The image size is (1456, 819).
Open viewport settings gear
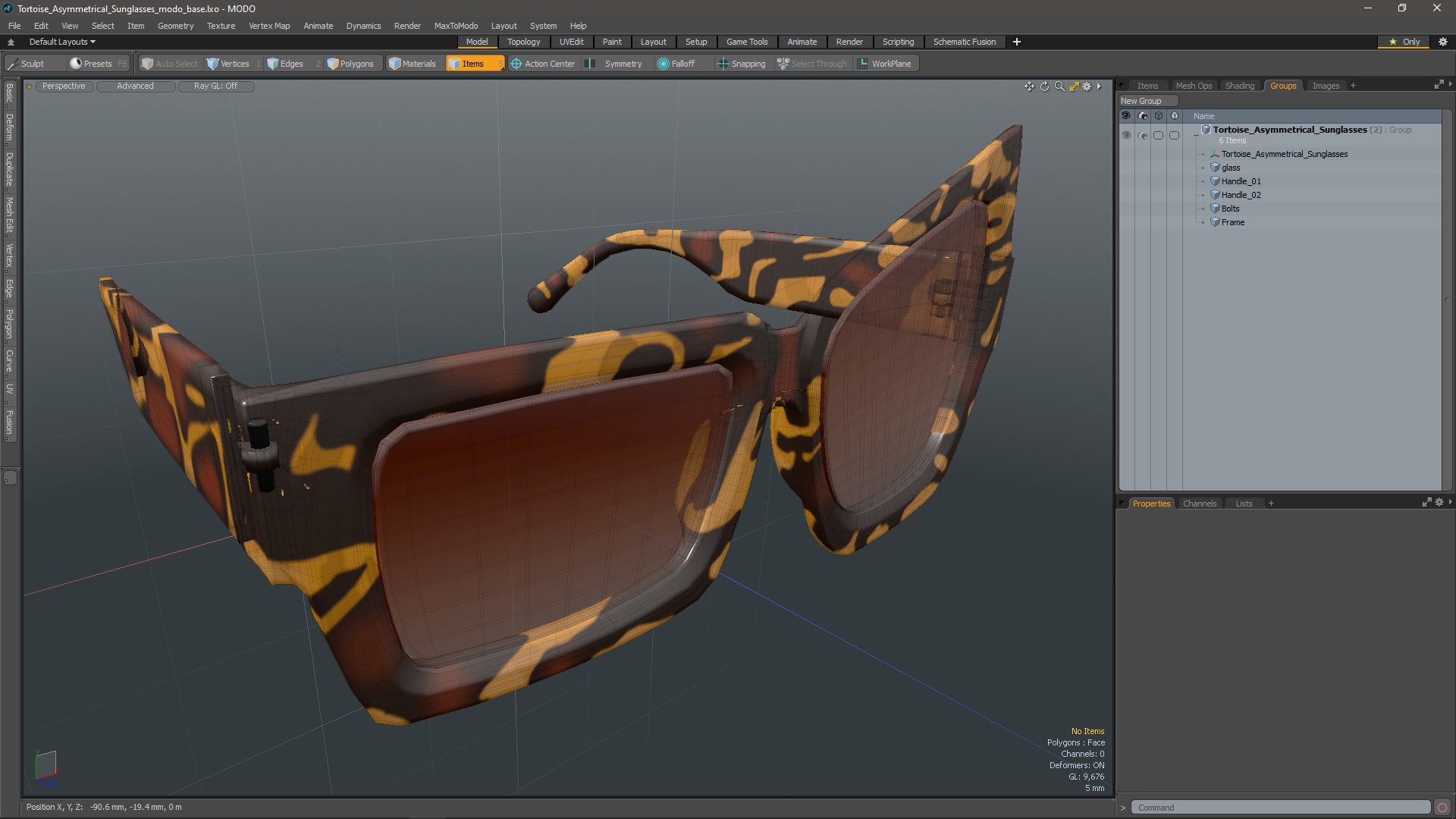(x=1087, y=86)
